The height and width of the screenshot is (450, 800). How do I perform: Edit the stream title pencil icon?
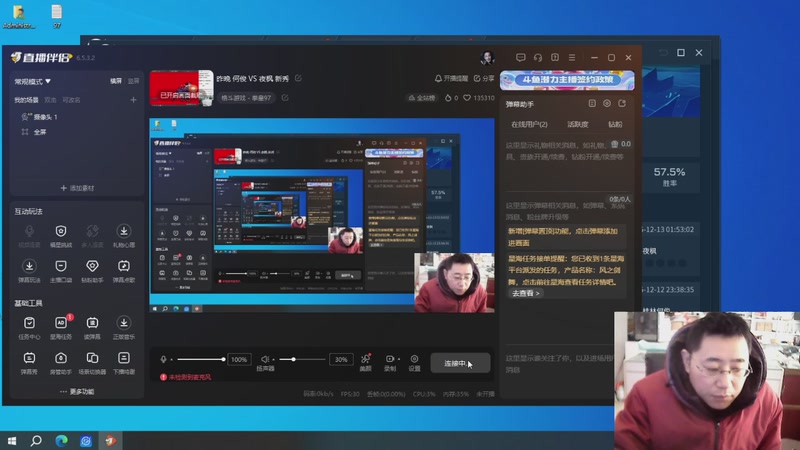coord(298,78)
